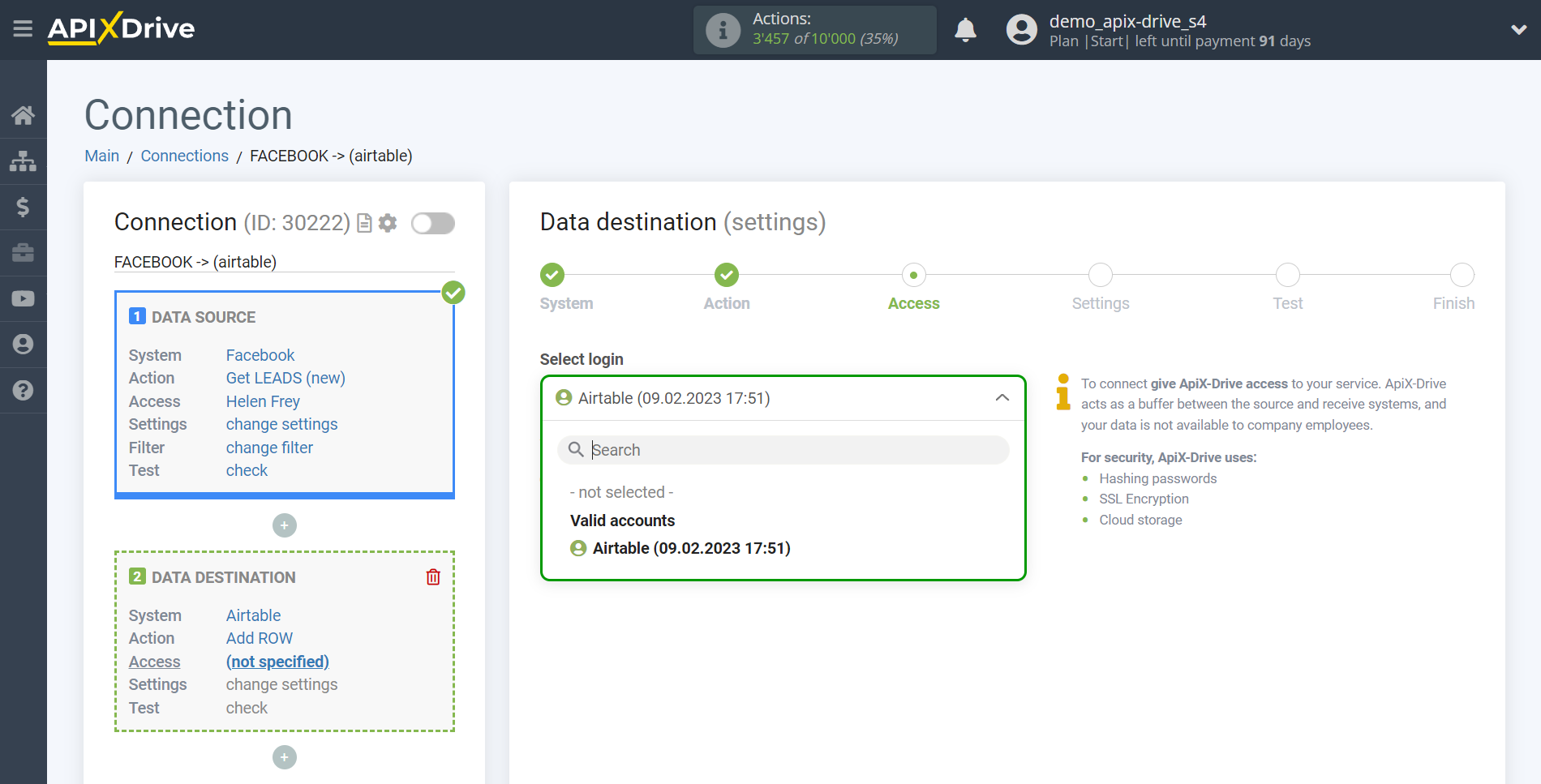Add step between source and destination

click(x=285, y=525)
